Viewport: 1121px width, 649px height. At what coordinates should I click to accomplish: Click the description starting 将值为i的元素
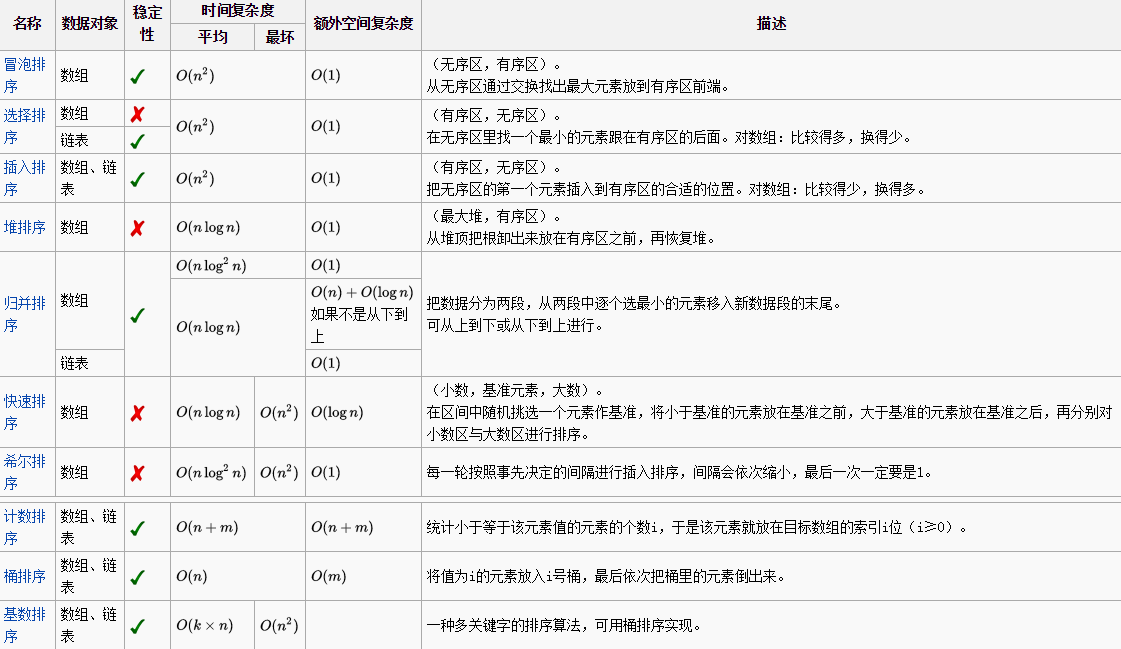tap(606, 576)
